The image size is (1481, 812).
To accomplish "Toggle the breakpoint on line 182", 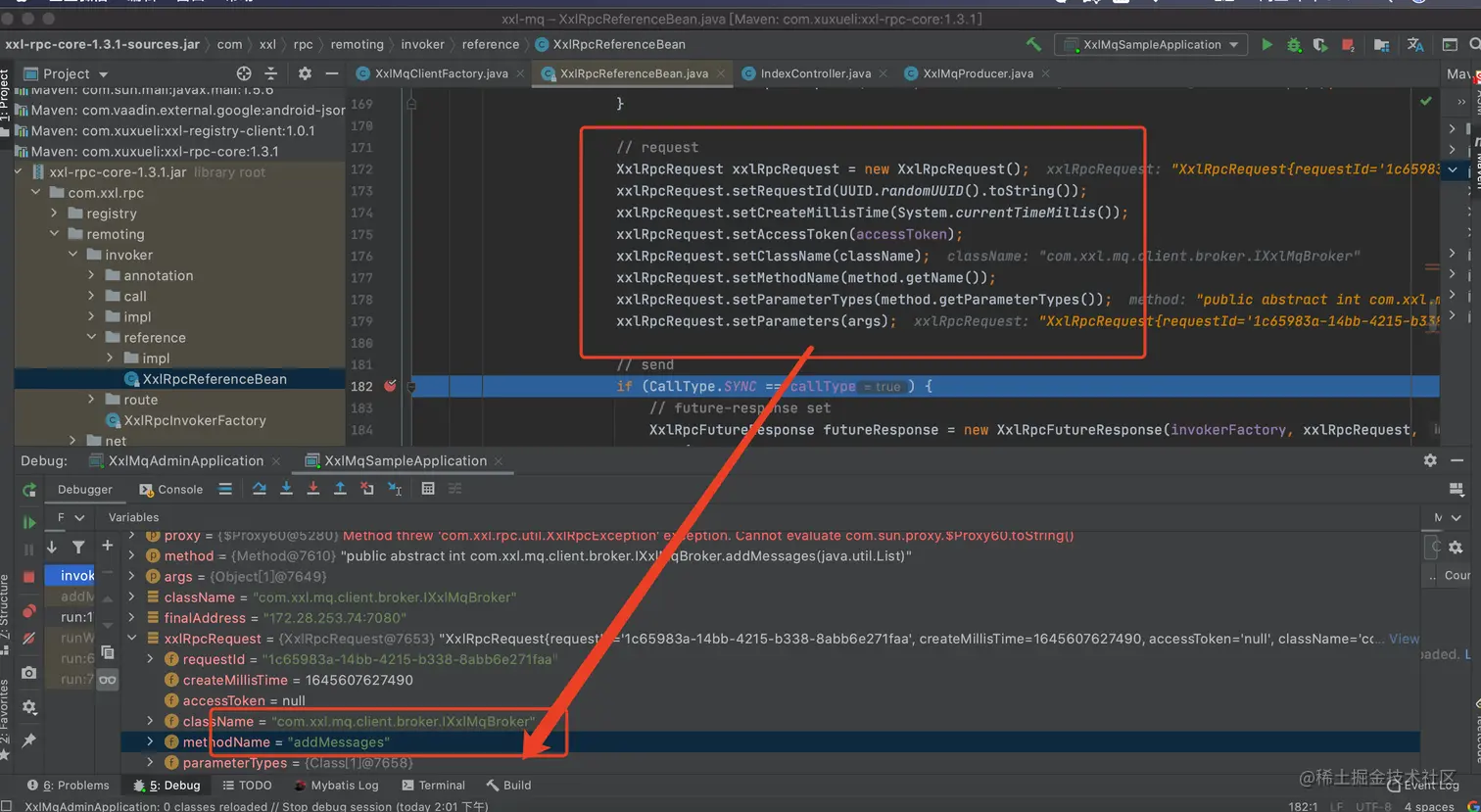I will 390,386.
